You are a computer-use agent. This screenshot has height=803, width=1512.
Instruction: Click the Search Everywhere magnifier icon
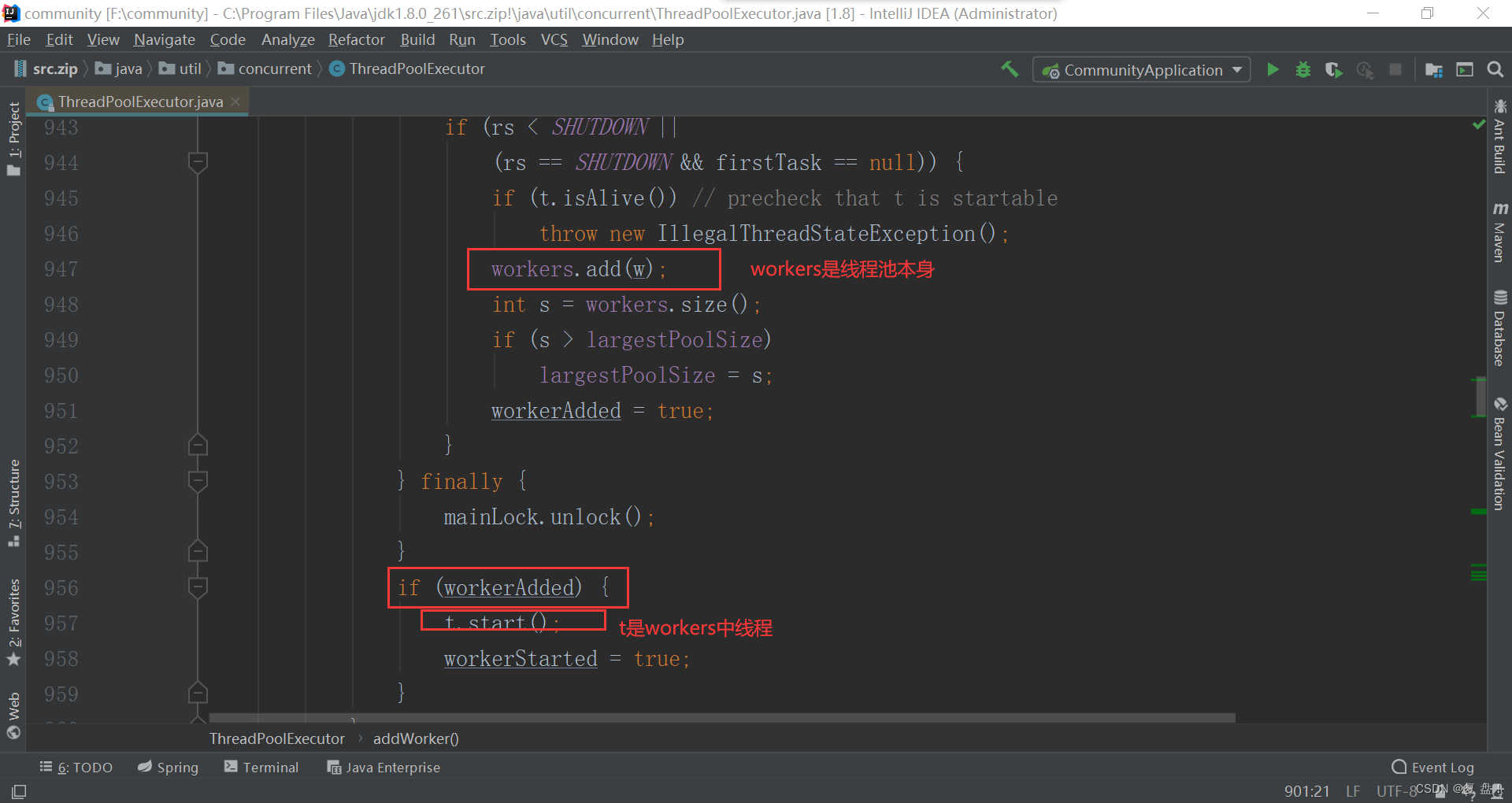[1495, 69]
